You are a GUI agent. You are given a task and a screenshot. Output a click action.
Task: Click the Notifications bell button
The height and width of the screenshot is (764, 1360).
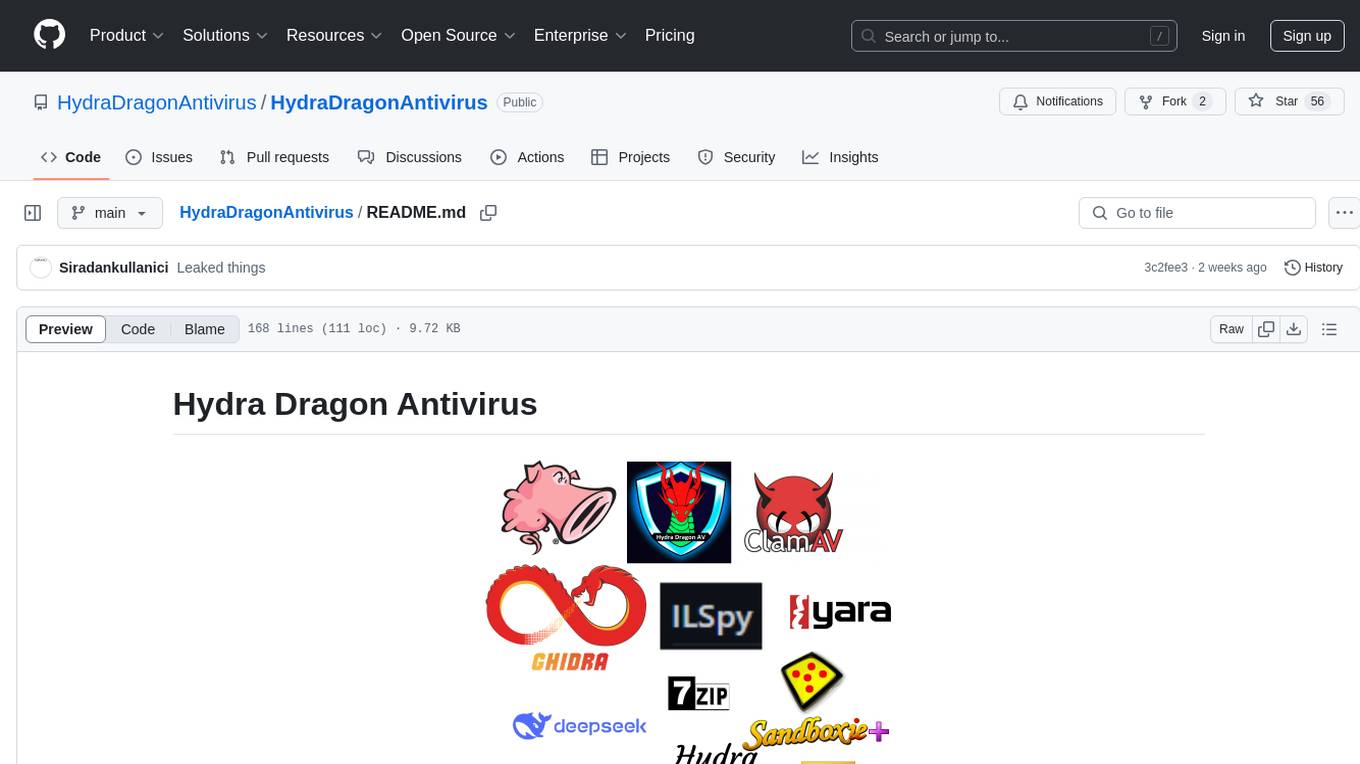(1058, 102)
